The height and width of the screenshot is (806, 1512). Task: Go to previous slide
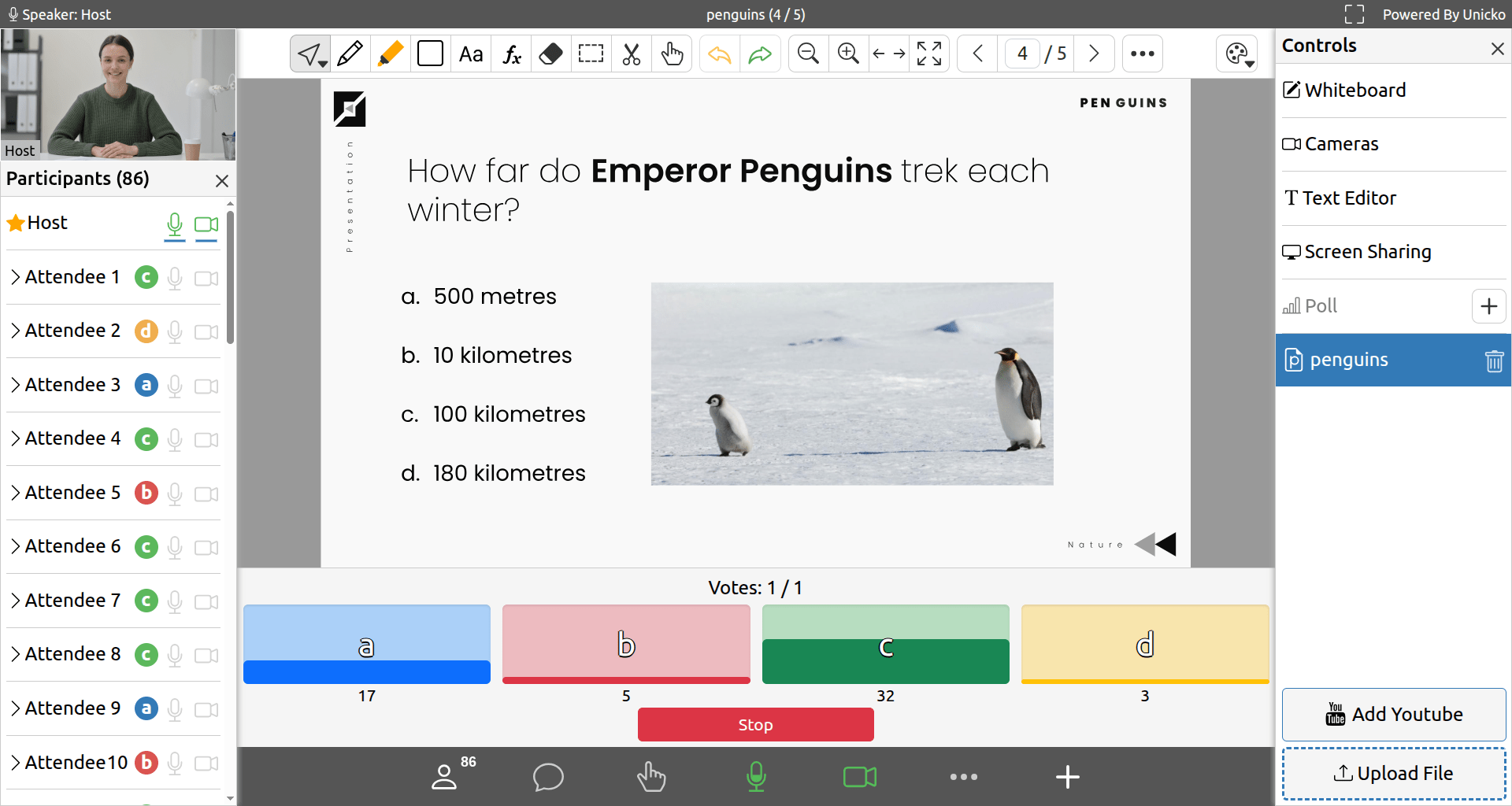pos(978,54)
